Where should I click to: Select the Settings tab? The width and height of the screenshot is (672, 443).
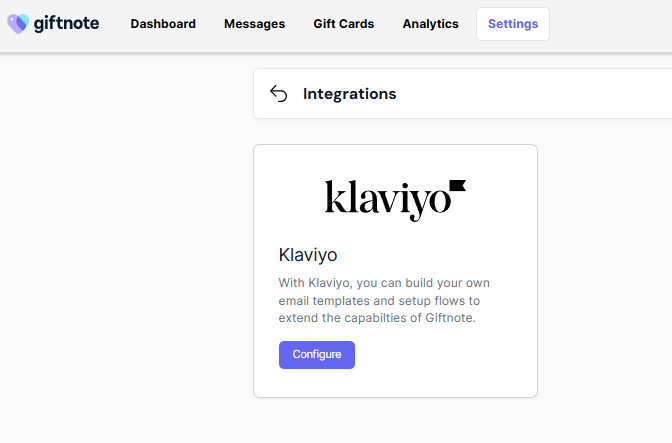(x=513, y=24)
